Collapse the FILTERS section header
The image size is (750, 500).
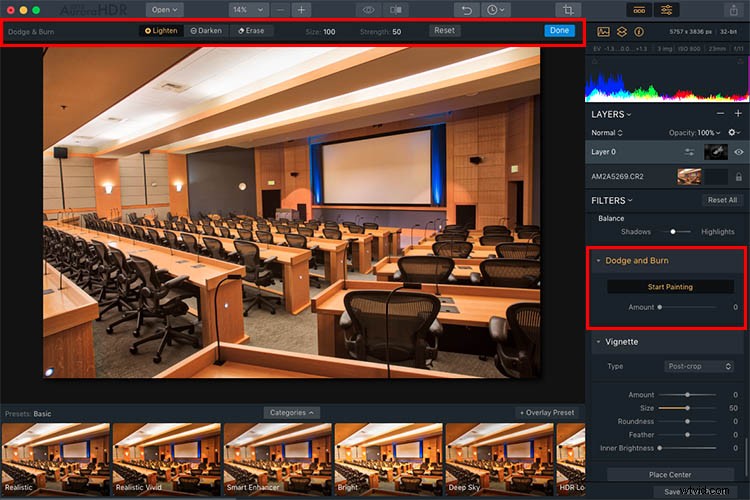612,200
